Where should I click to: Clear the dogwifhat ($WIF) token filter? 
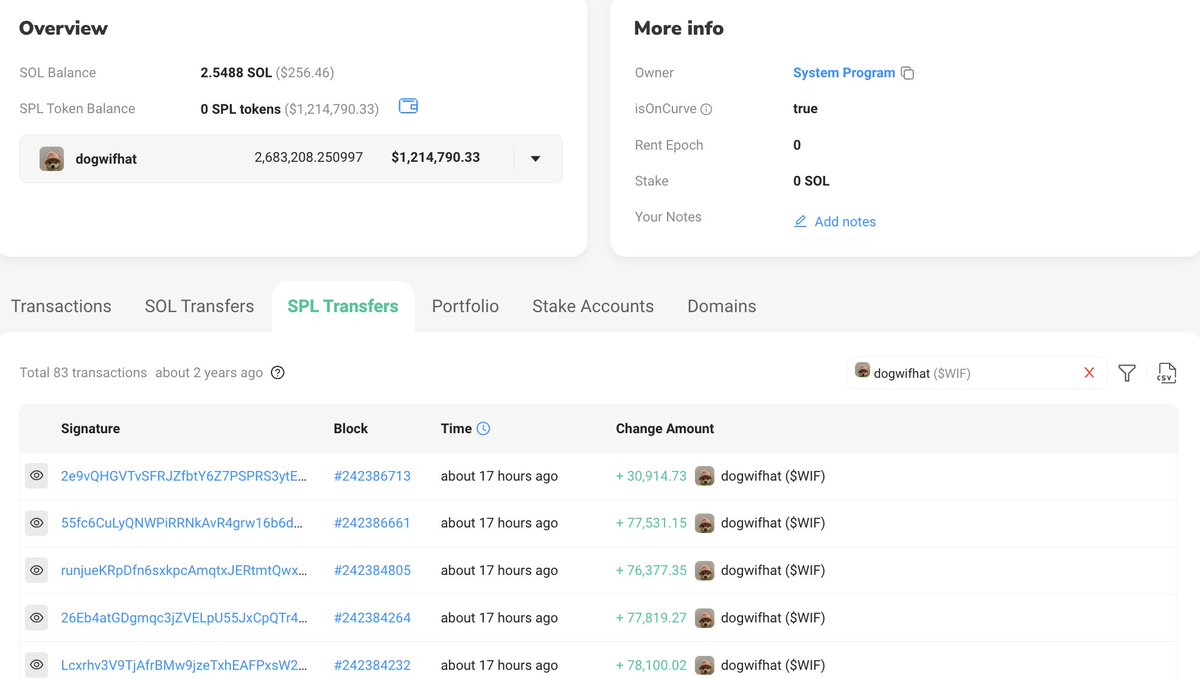pyautogui.click(x=1089, y=373)
